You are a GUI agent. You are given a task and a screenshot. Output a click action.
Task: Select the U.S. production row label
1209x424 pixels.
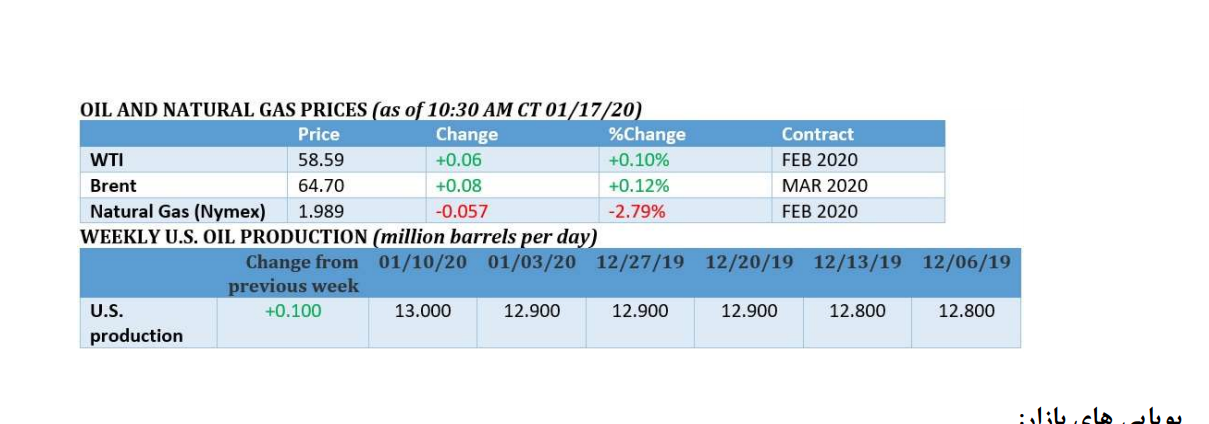point(136,323)
